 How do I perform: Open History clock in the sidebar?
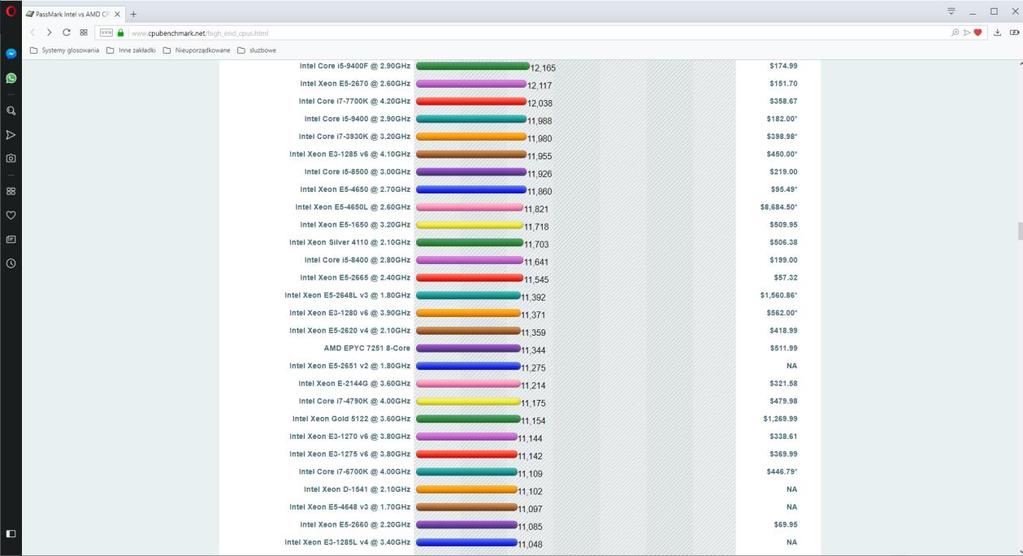[x=10, y=264]
